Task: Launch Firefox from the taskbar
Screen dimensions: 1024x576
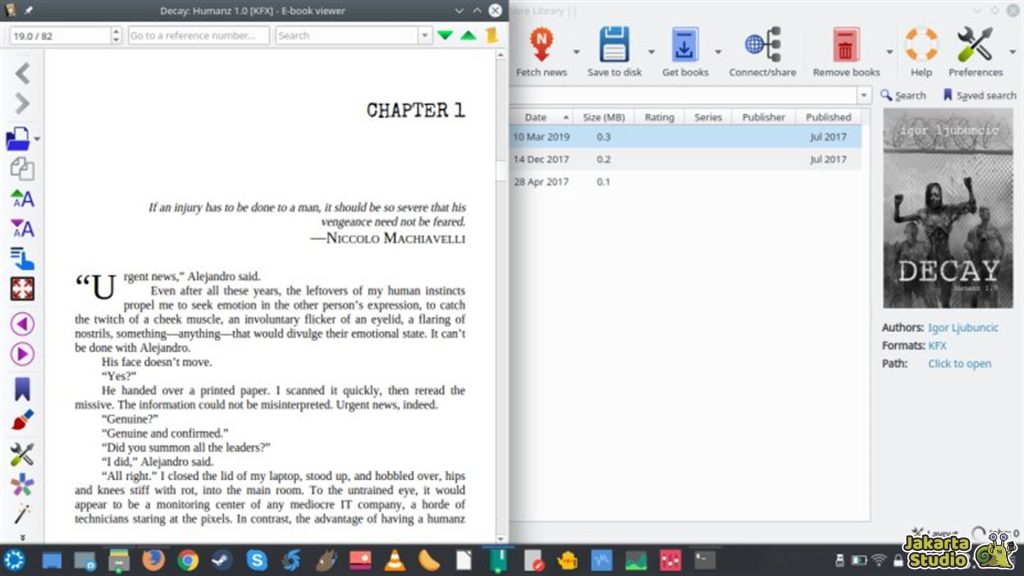Action: click(x=155, y=560)
